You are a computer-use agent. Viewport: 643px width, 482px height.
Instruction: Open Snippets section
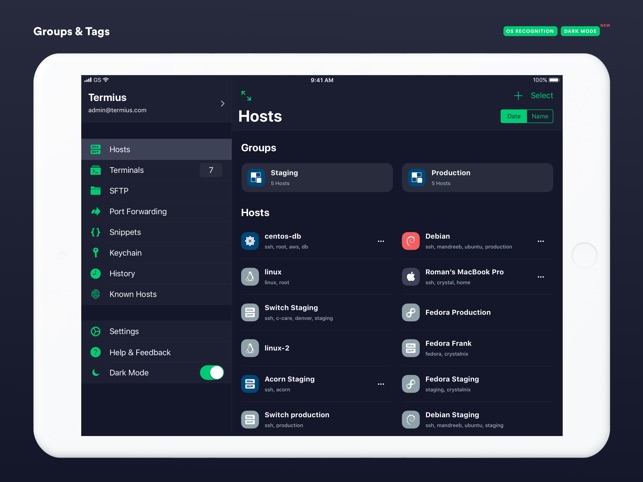(156, 232)
